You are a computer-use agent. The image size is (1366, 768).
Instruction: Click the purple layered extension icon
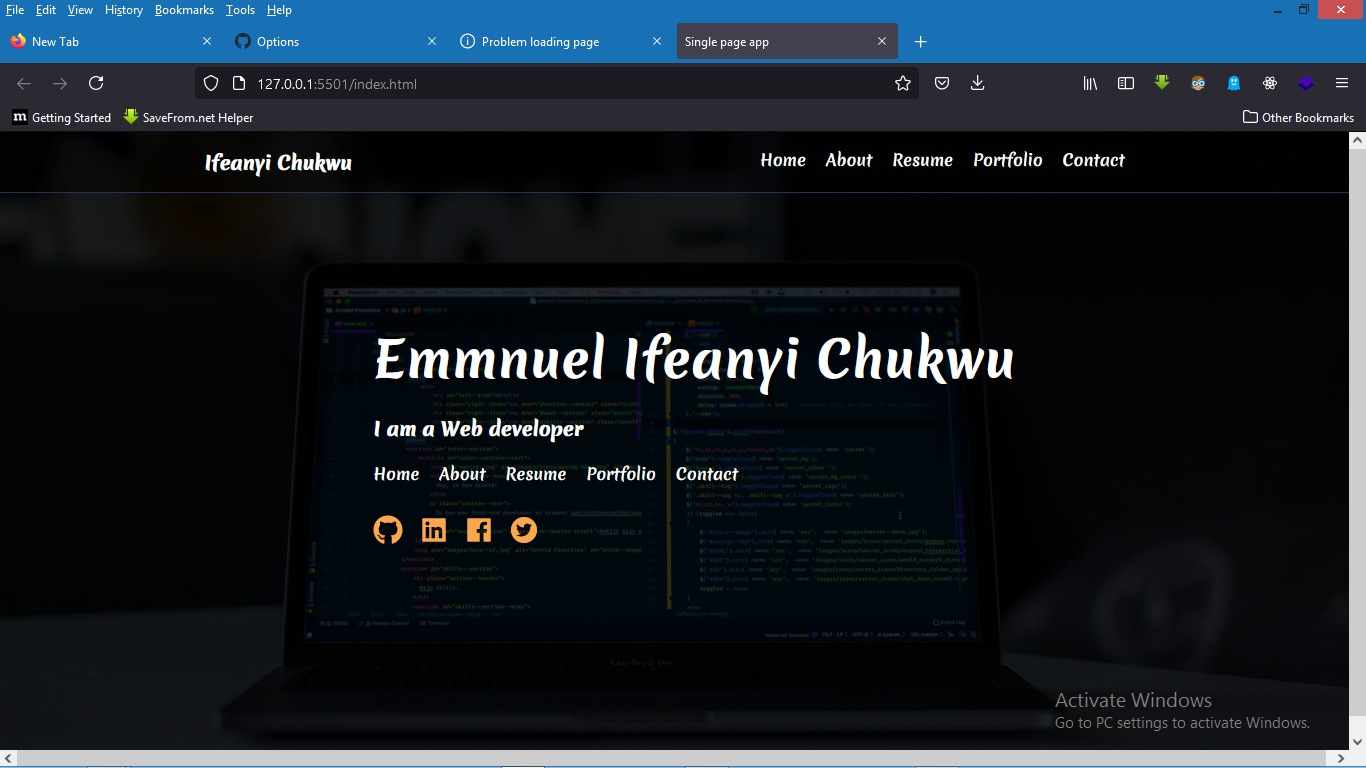(1306, 83)
